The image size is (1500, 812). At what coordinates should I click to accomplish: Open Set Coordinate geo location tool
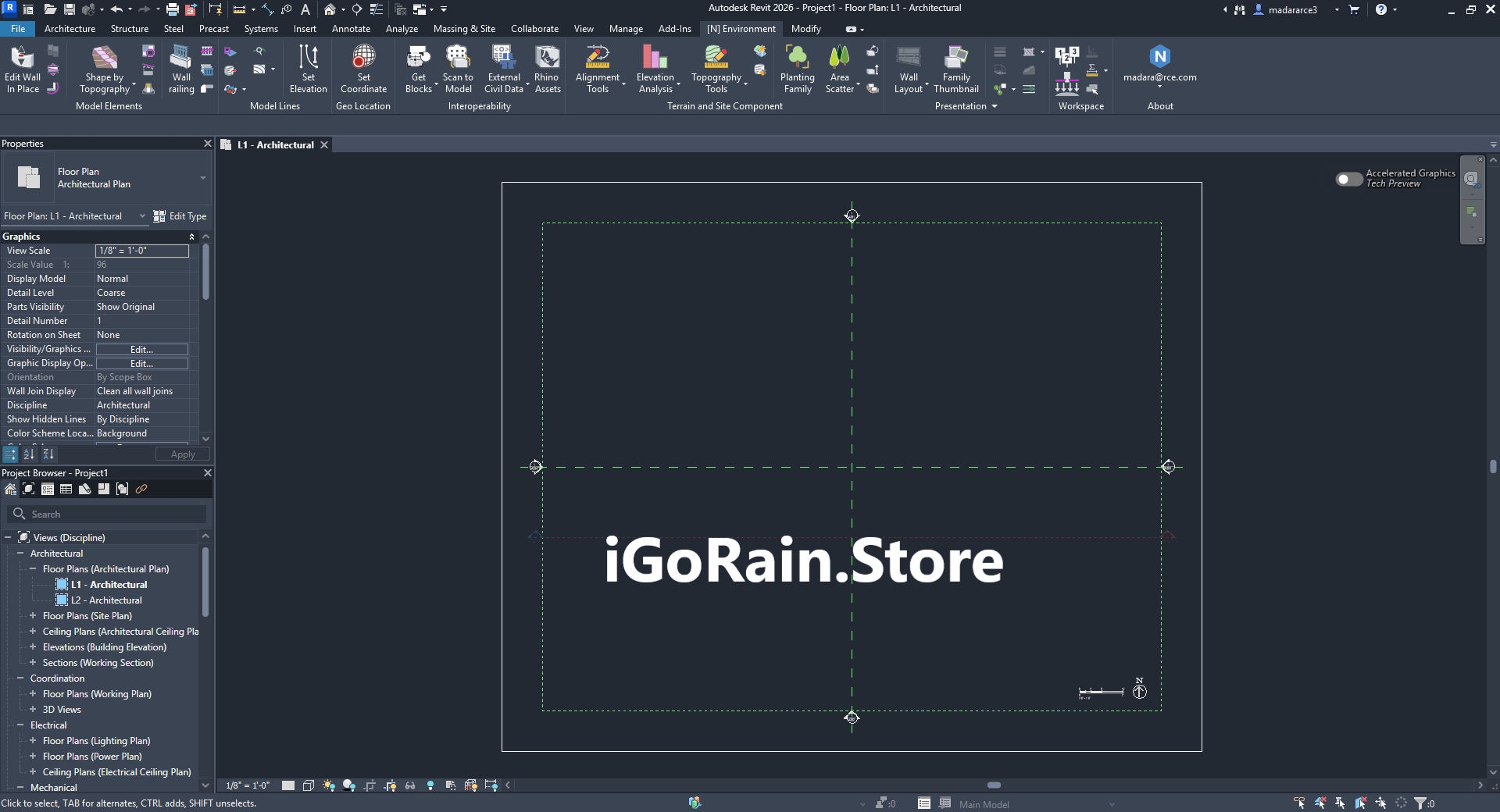point(363,69)
